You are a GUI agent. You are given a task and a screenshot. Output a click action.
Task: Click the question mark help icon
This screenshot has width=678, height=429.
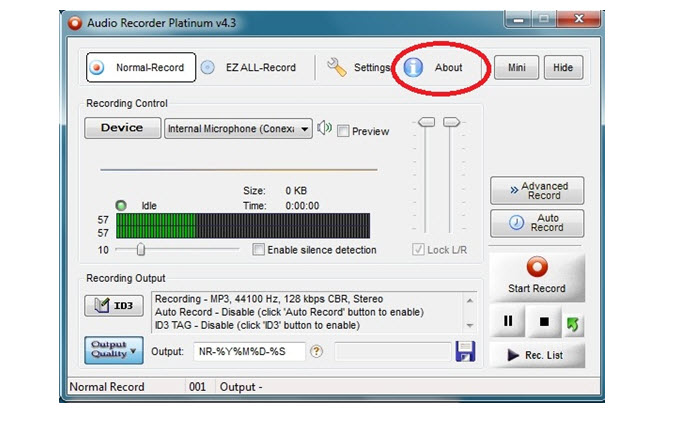(x=317, y=351)
